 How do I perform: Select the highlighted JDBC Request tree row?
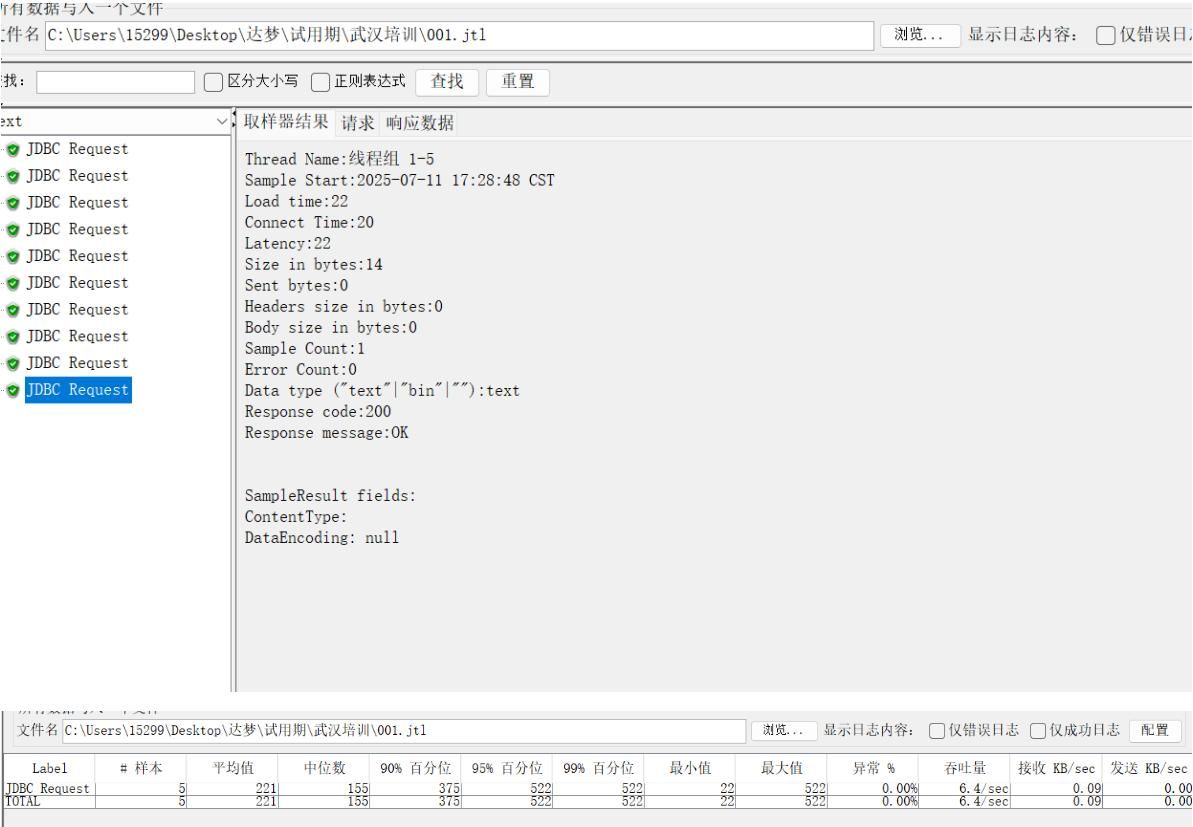[78, 390]
